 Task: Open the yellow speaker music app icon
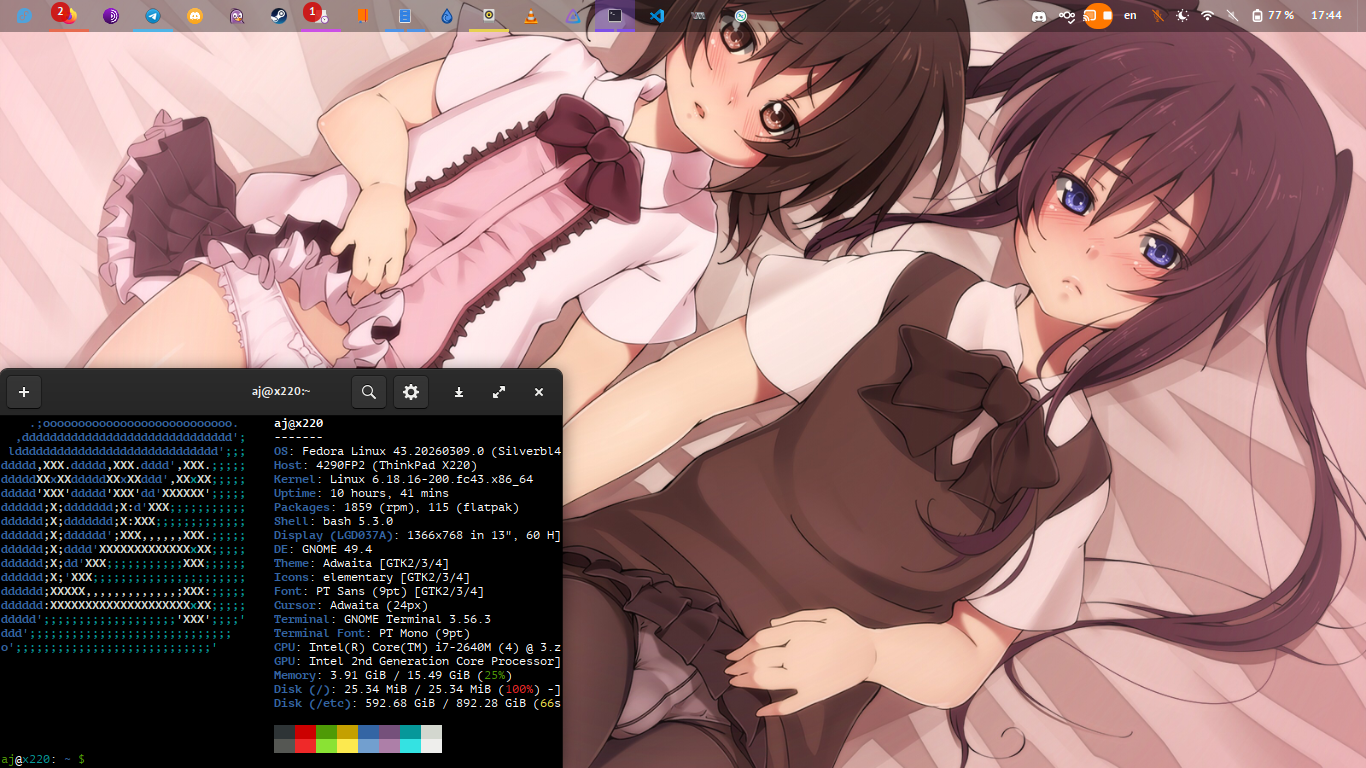point(488,16)
